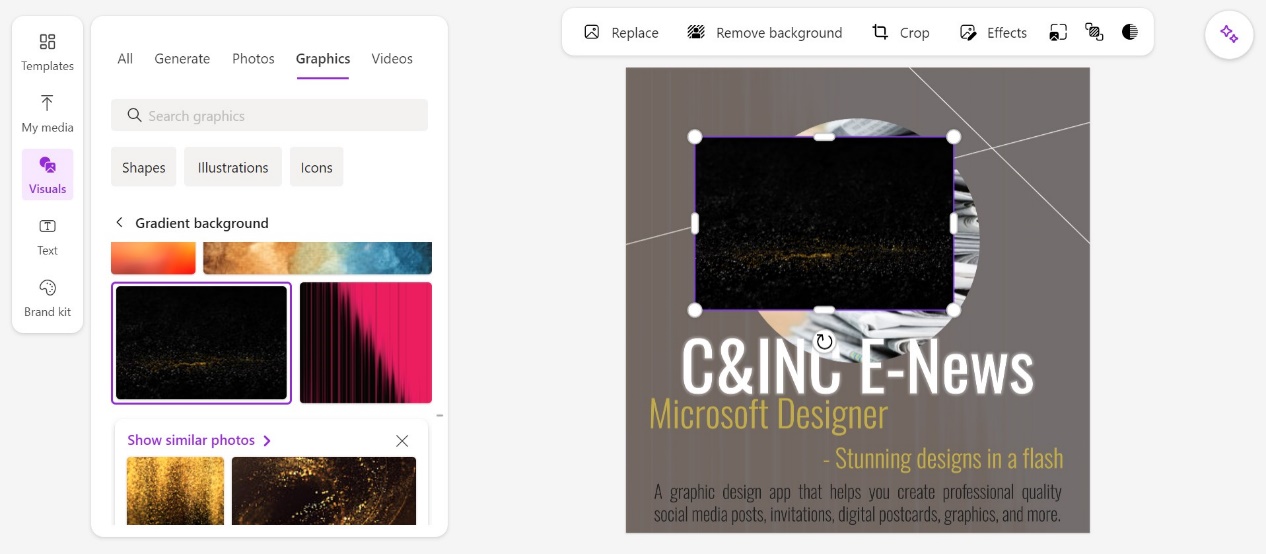Click the opacity half-circle icon
The width and height of the screenshot is (1266, 554).
pos(1130,32)
